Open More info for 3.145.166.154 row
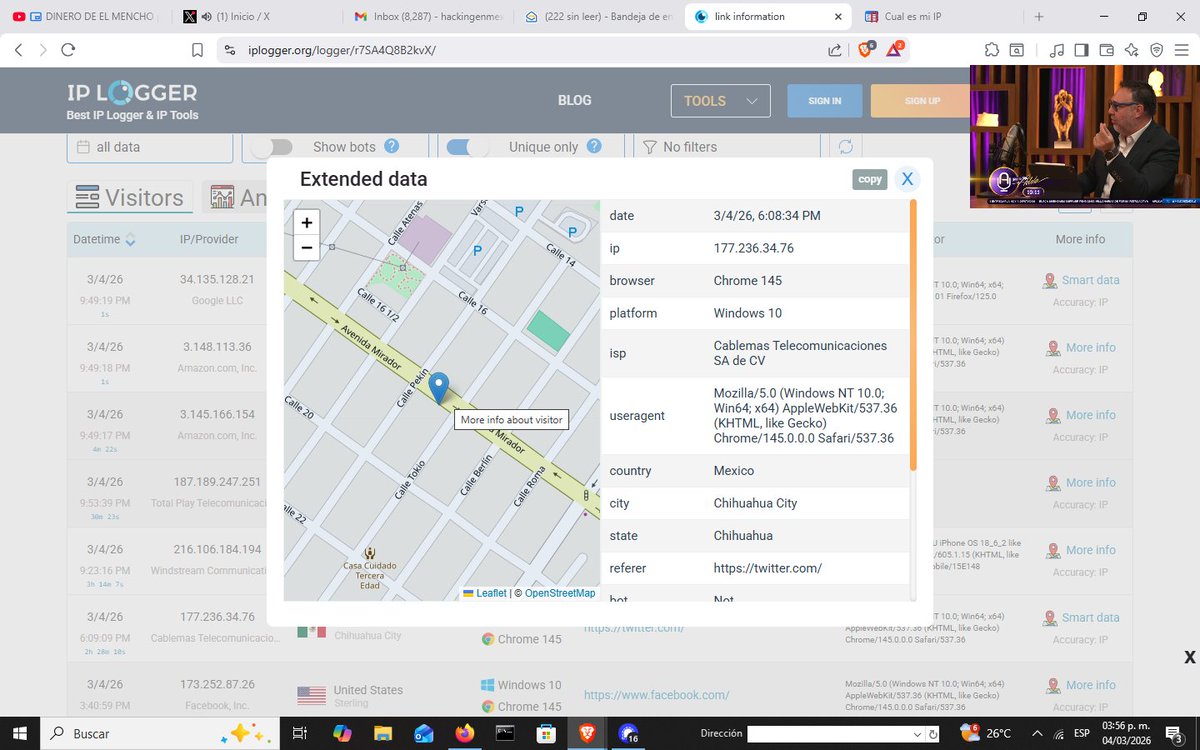 (1080, 415)
